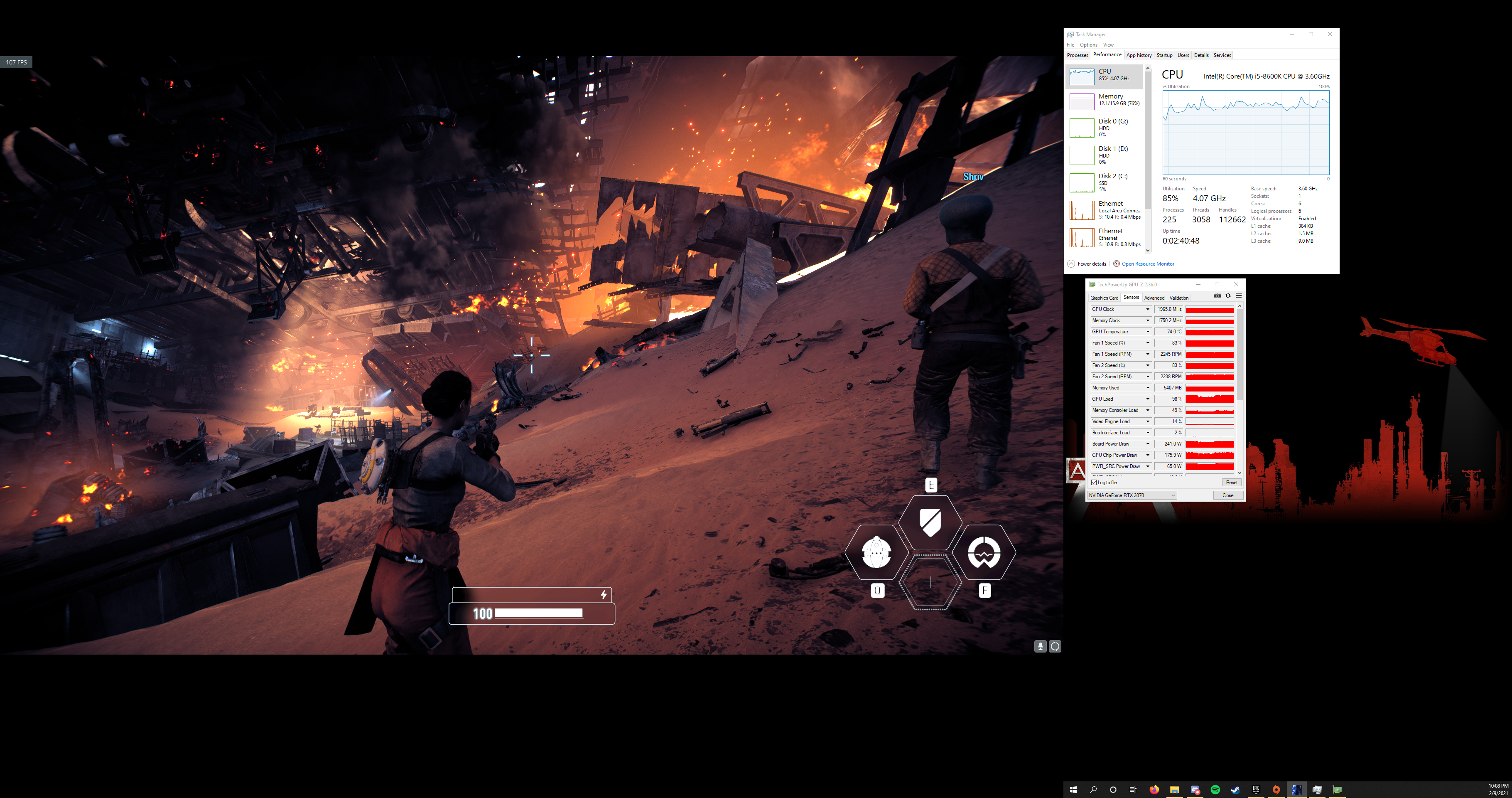
Task: Click the GPU-Z refresh icon
Action: [1227, 296]
